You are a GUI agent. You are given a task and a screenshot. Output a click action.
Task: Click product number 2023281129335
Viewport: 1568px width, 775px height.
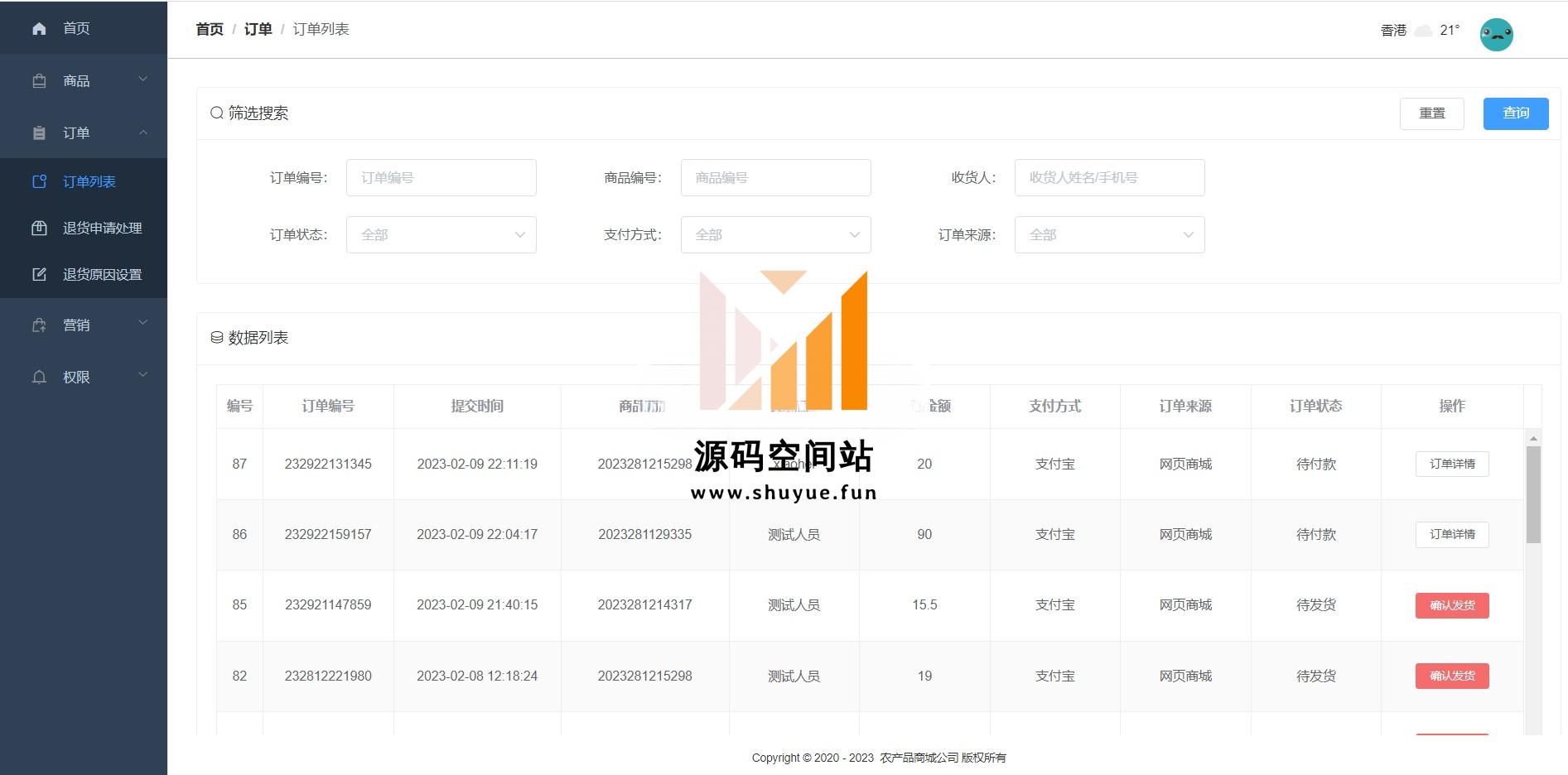pyautogui.click(x=644, y=534)
